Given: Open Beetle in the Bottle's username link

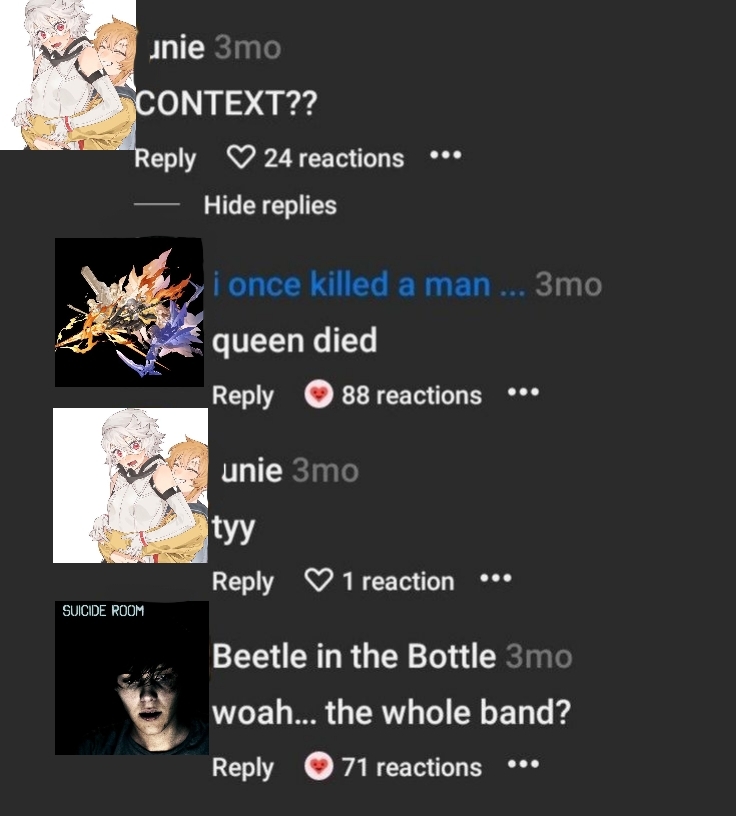Looking at the screenshot, I should point(354,657).
